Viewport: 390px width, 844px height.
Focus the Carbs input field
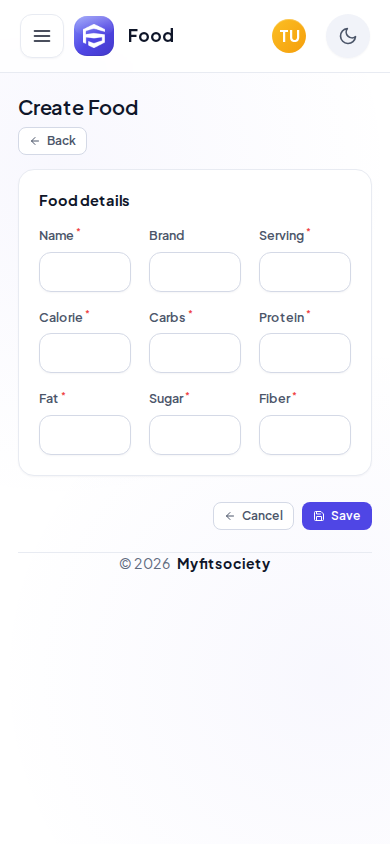(195, 353)
